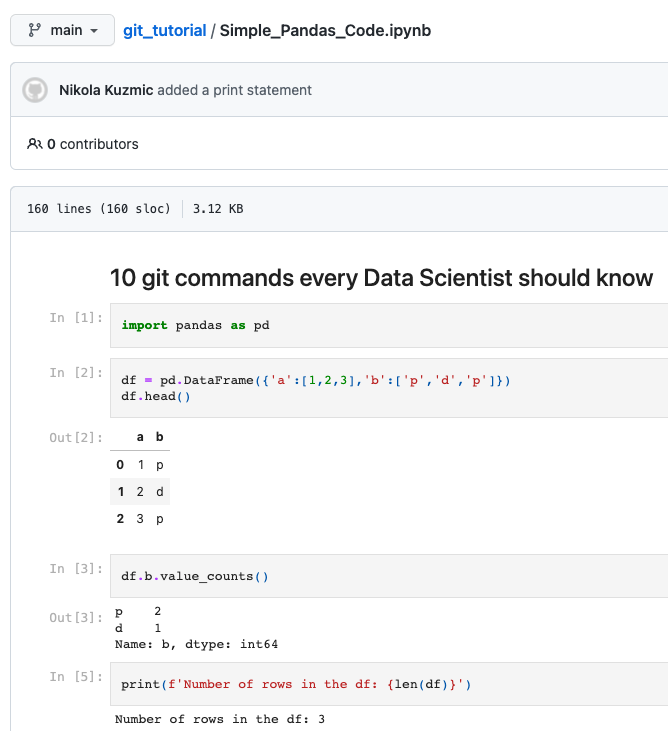The width and height of the screenshot is (668, 731).
Task: Click the '10 git commands' notebook heading
Action: click(x=381, y=277)
